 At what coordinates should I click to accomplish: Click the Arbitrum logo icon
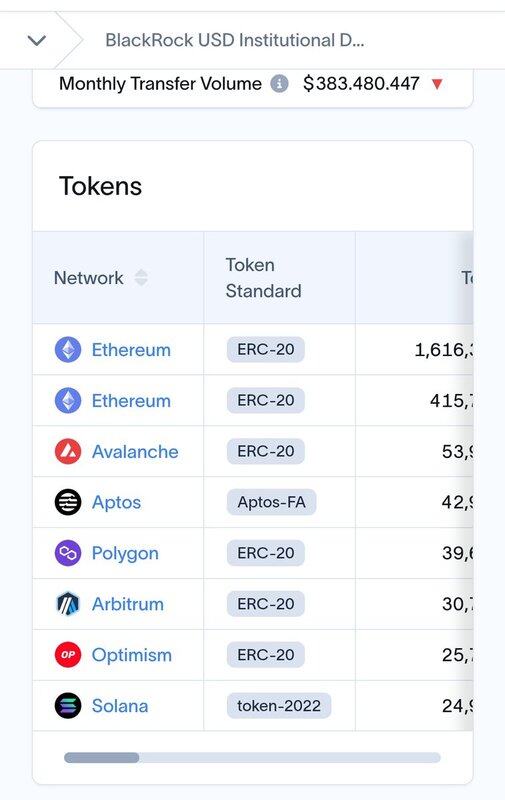point(68,604)
